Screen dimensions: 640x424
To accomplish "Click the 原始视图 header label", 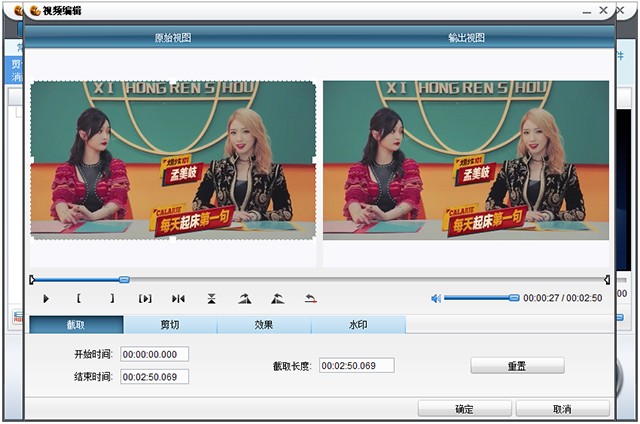I will pyautogui.click(x=173, y=38).
